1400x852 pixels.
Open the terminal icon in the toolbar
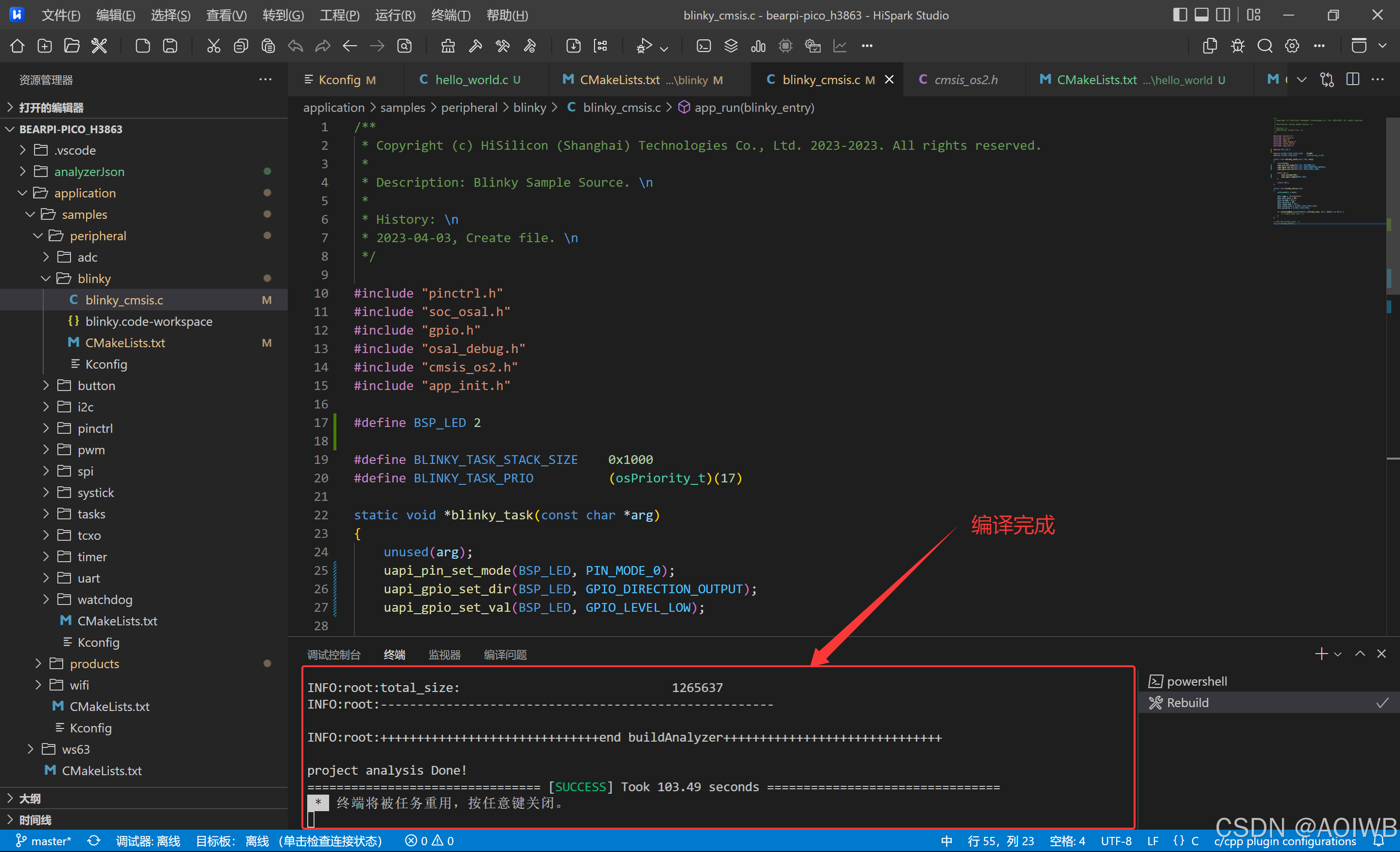pos(703,46)
